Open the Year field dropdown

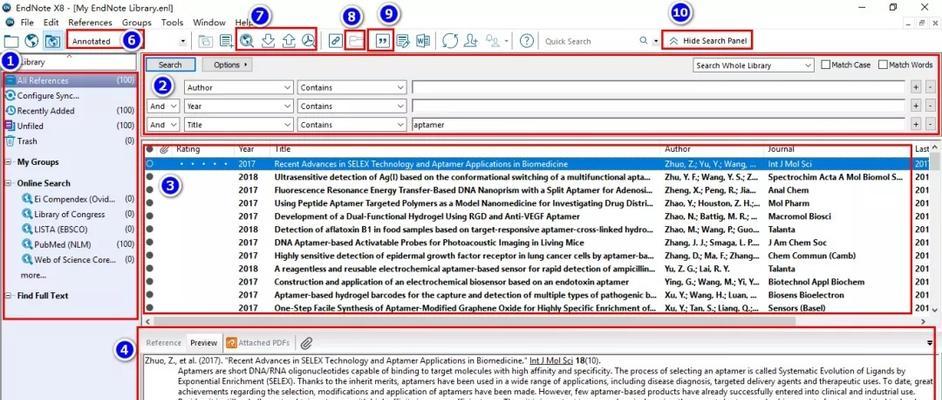tap(239, 106)
